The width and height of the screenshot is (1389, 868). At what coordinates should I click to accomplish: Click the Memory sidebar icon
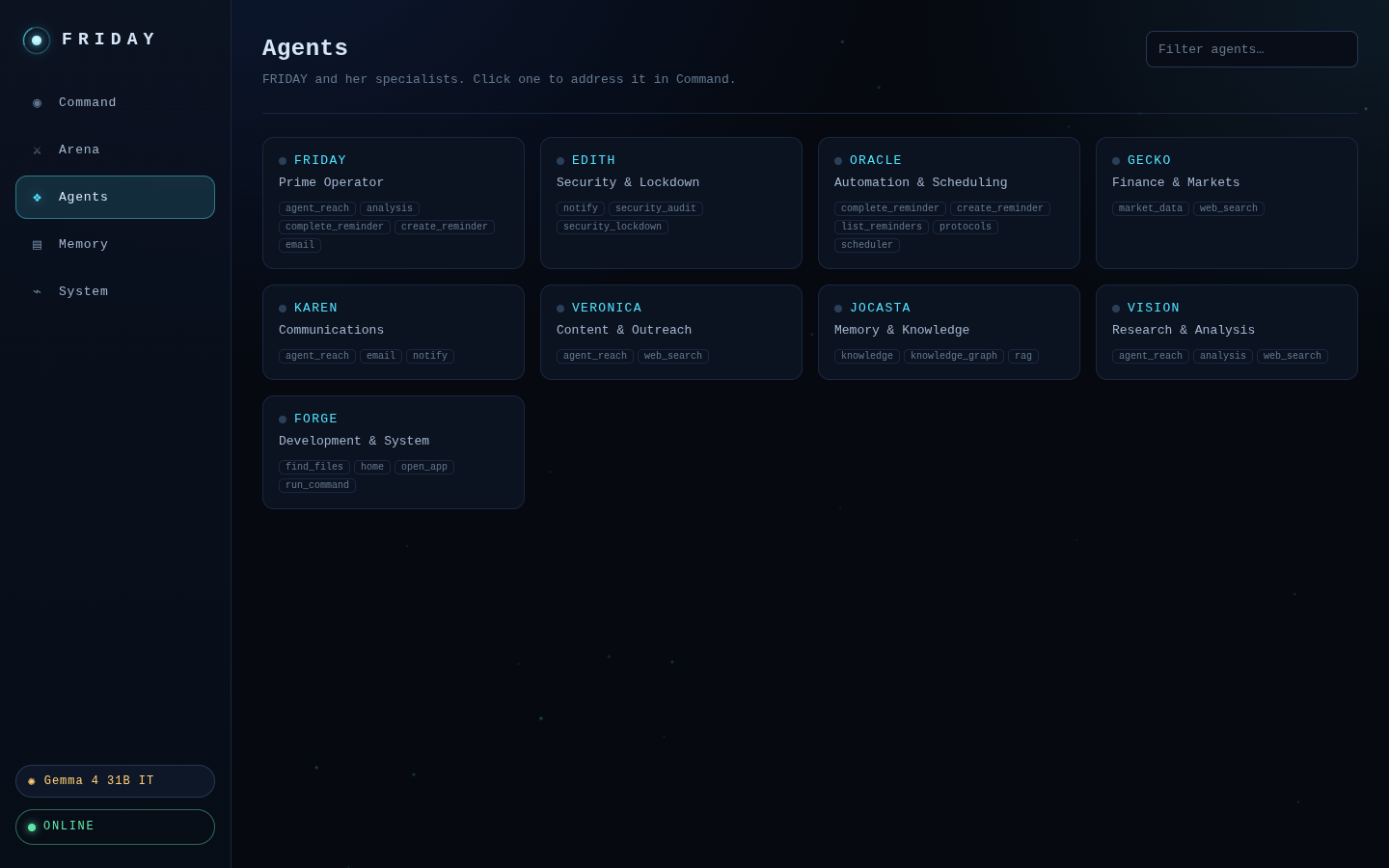pyautogui.click(x=37, y=245)
